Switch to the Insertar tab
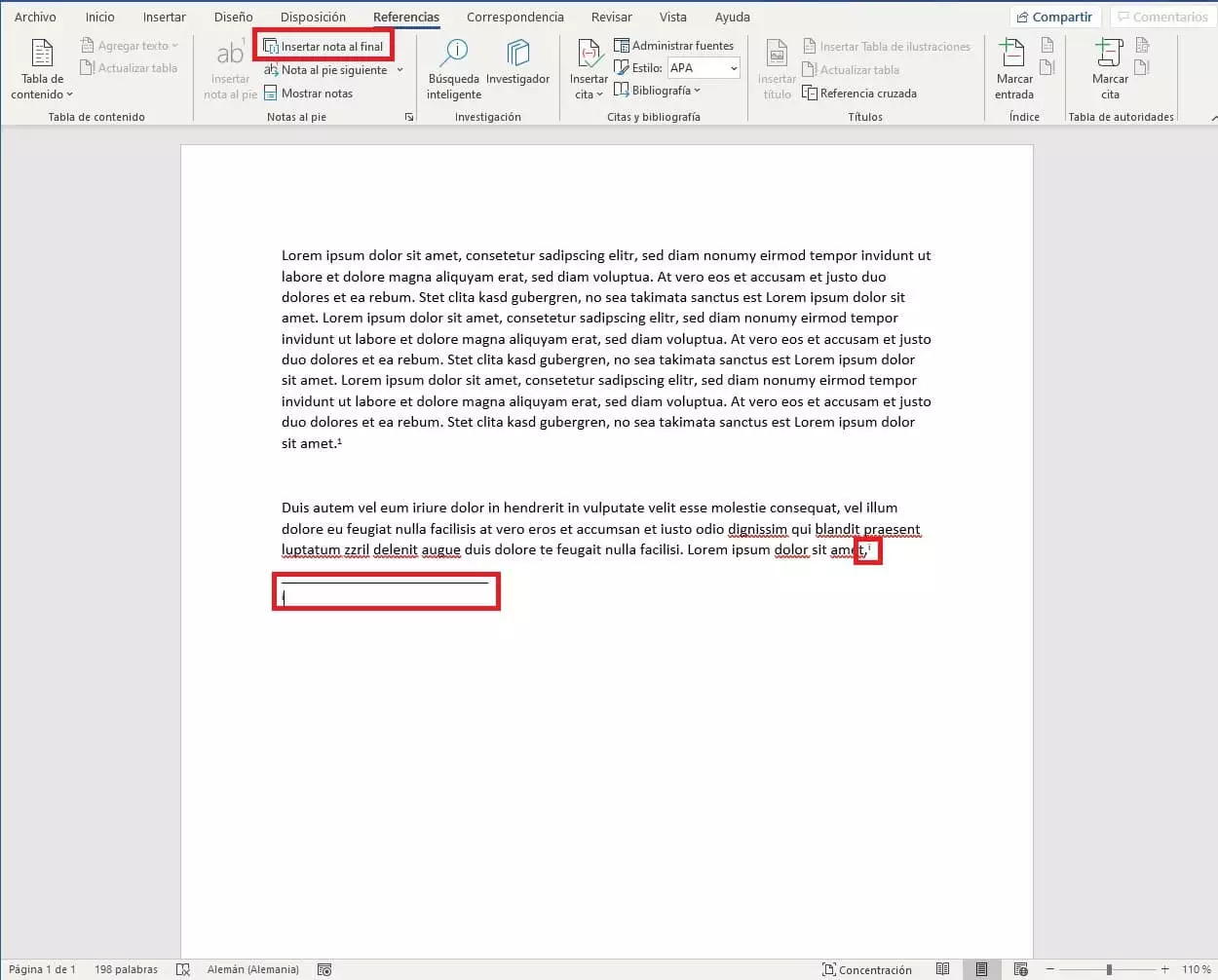The width and height of the screenshot is (1218, 980). tap(164, 17)
